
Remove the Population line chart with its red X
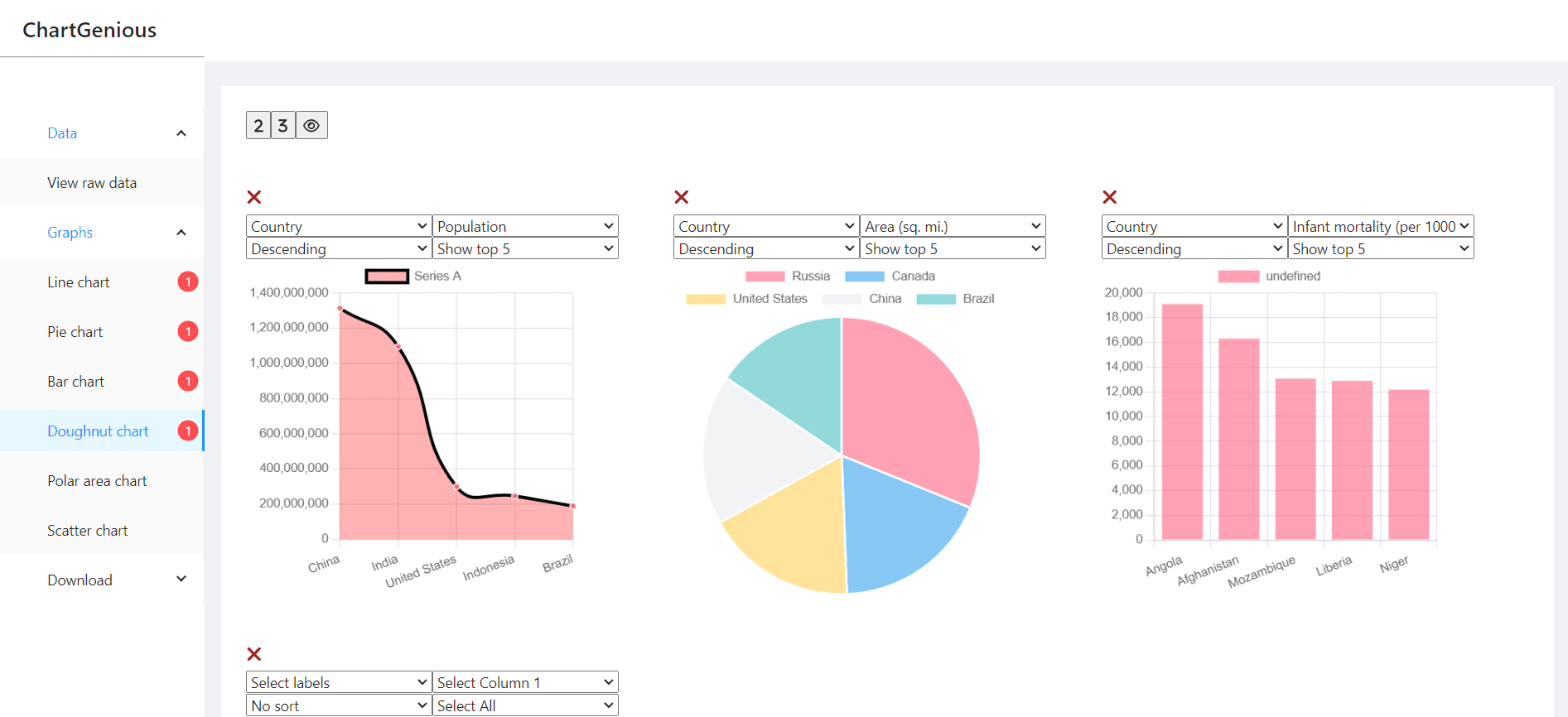(x=254, y=197)
